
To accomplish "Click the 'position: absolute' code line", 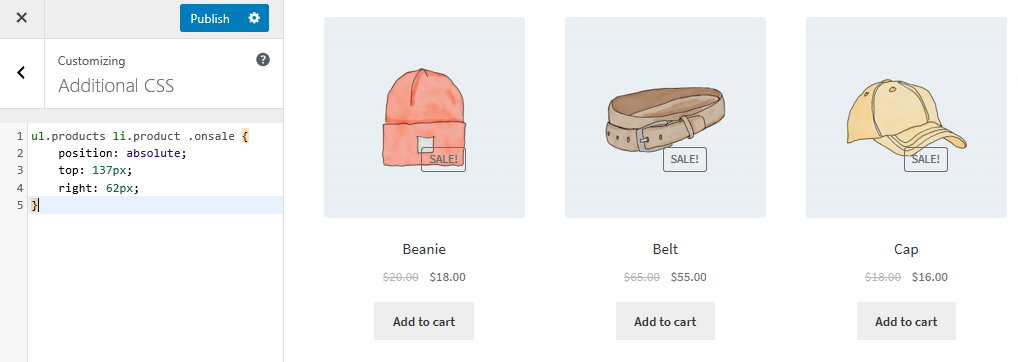I will point(156,154).
